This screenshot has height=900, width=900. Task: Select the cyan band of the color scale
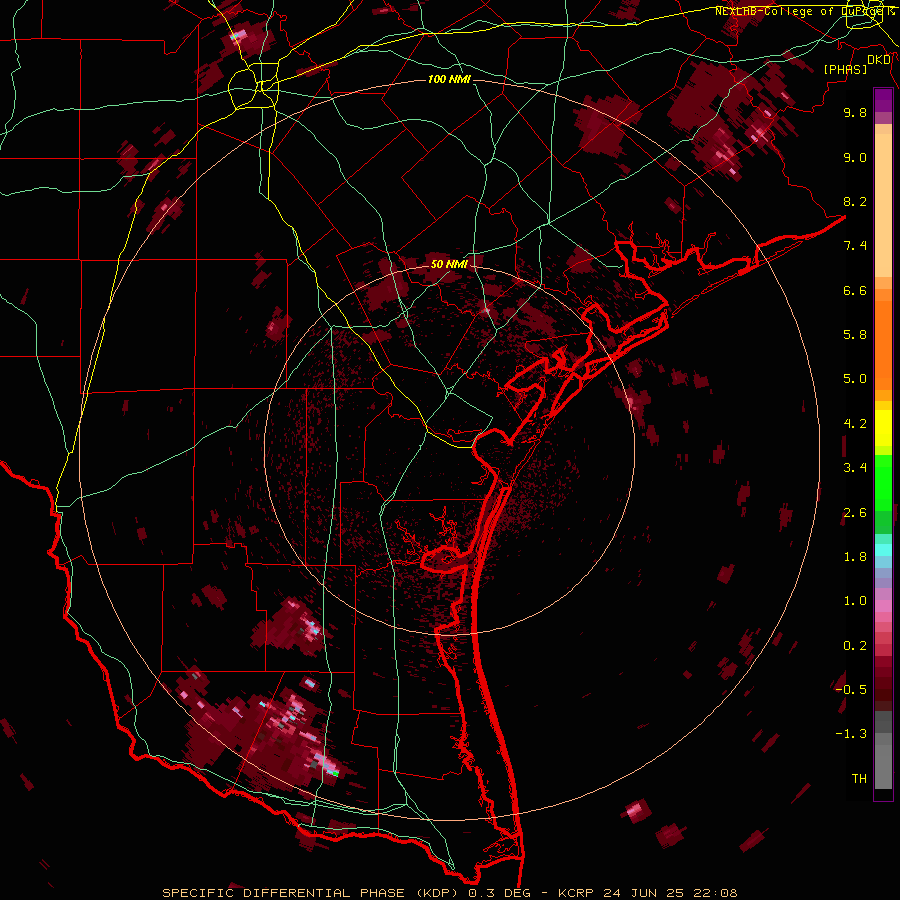(883, 550)
